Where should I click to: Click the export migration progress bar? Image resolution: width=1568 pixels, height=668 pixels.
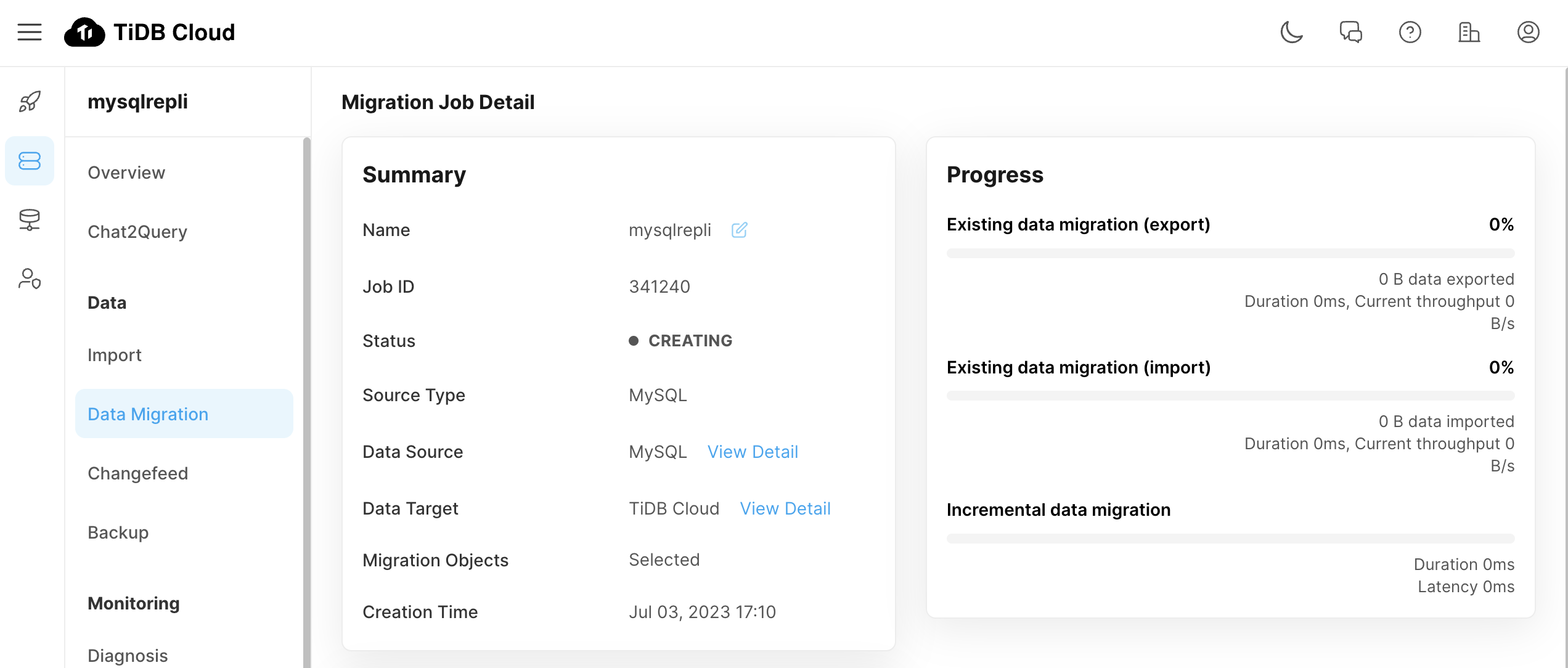coord(1230,253)
